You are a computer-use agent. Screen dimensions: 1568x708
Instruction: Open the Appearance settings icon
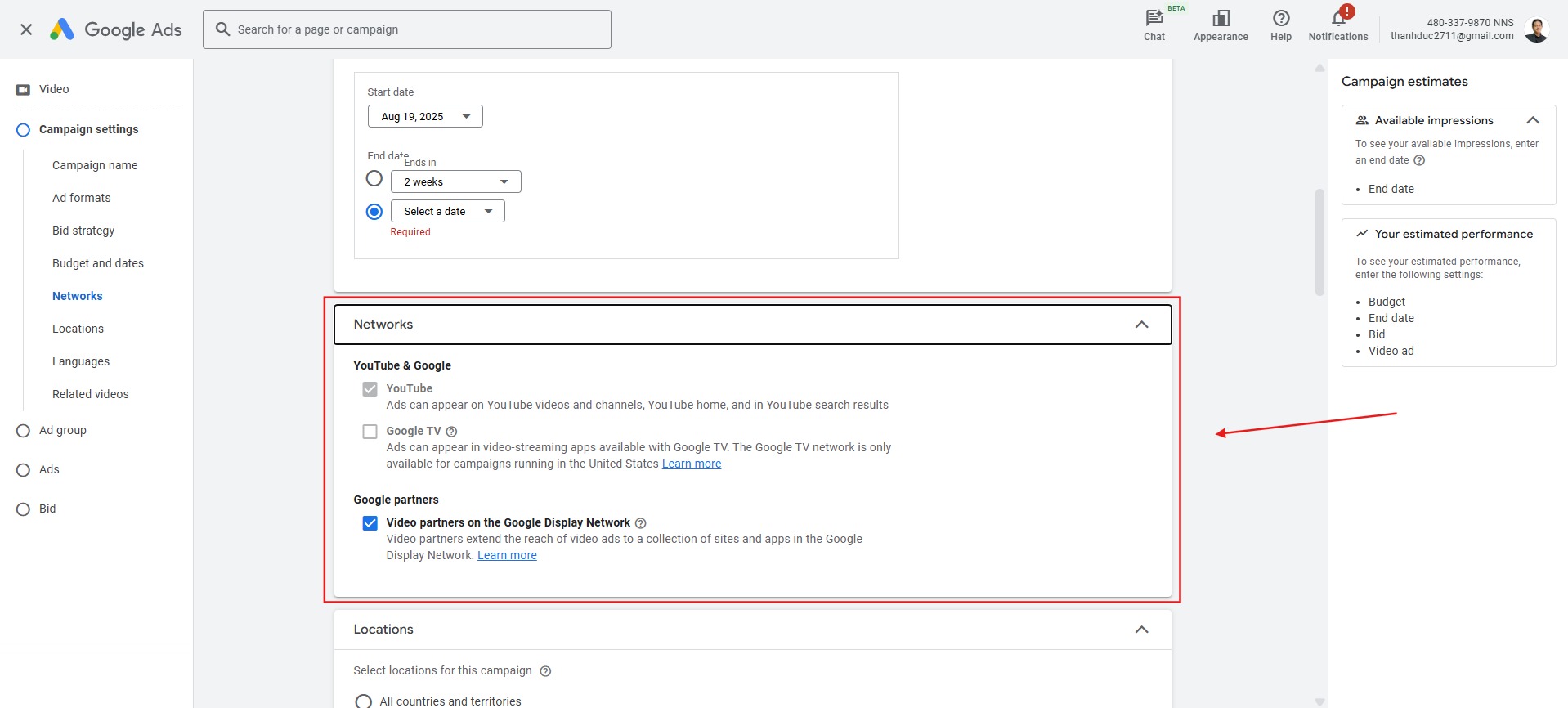pyautogui.click(x=1220, y=19)
